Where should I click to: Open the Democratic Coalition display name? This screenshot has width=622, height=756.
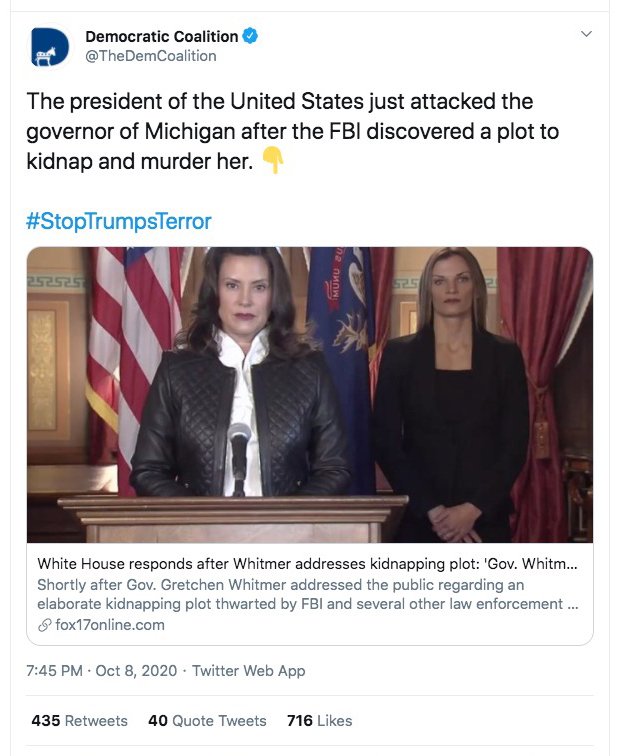tap(161, 37)
